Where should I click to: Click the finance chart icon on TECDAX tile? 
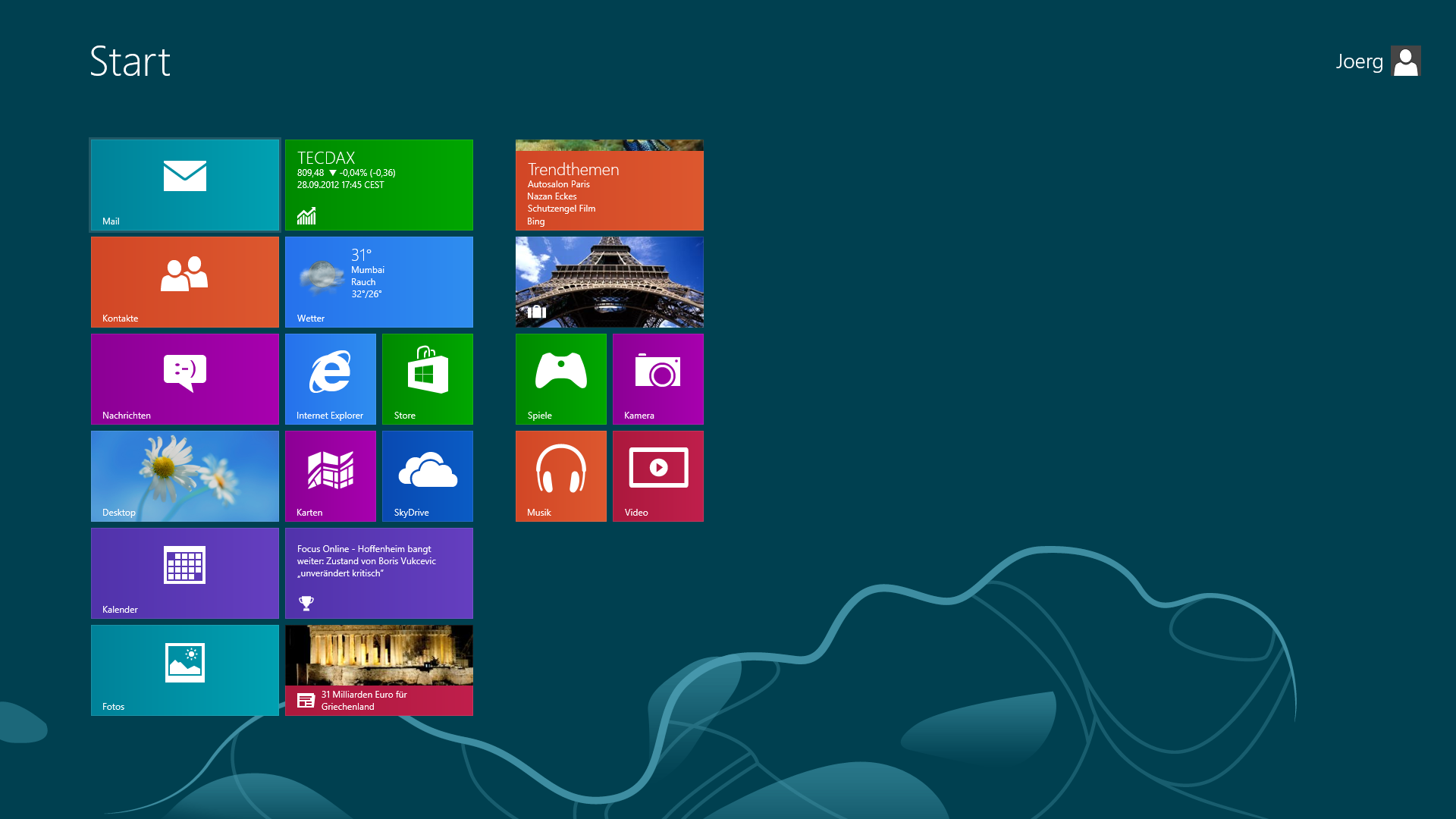(306, 216)
